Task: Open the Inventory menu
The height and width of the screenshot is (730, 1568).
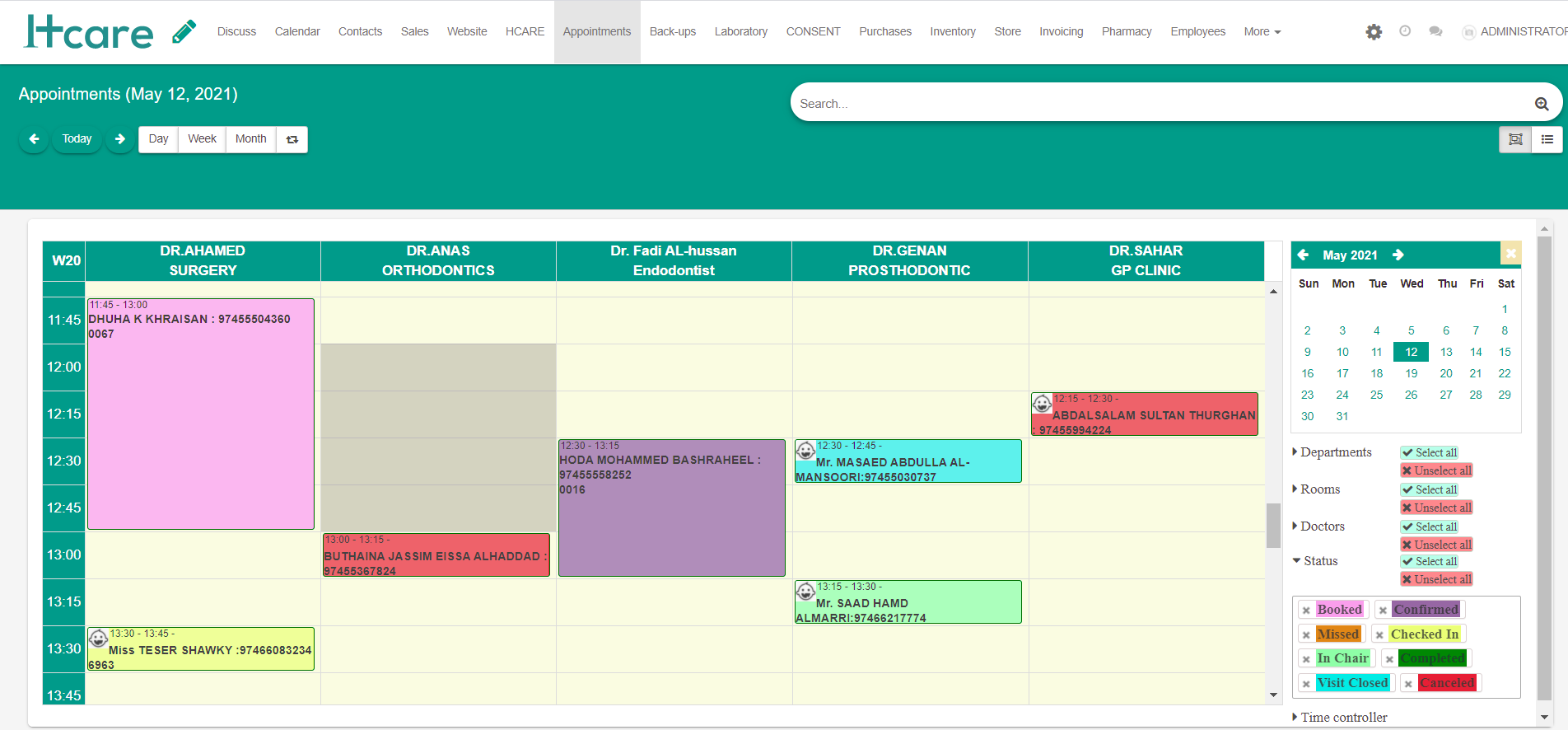Action: coord(953,31)
